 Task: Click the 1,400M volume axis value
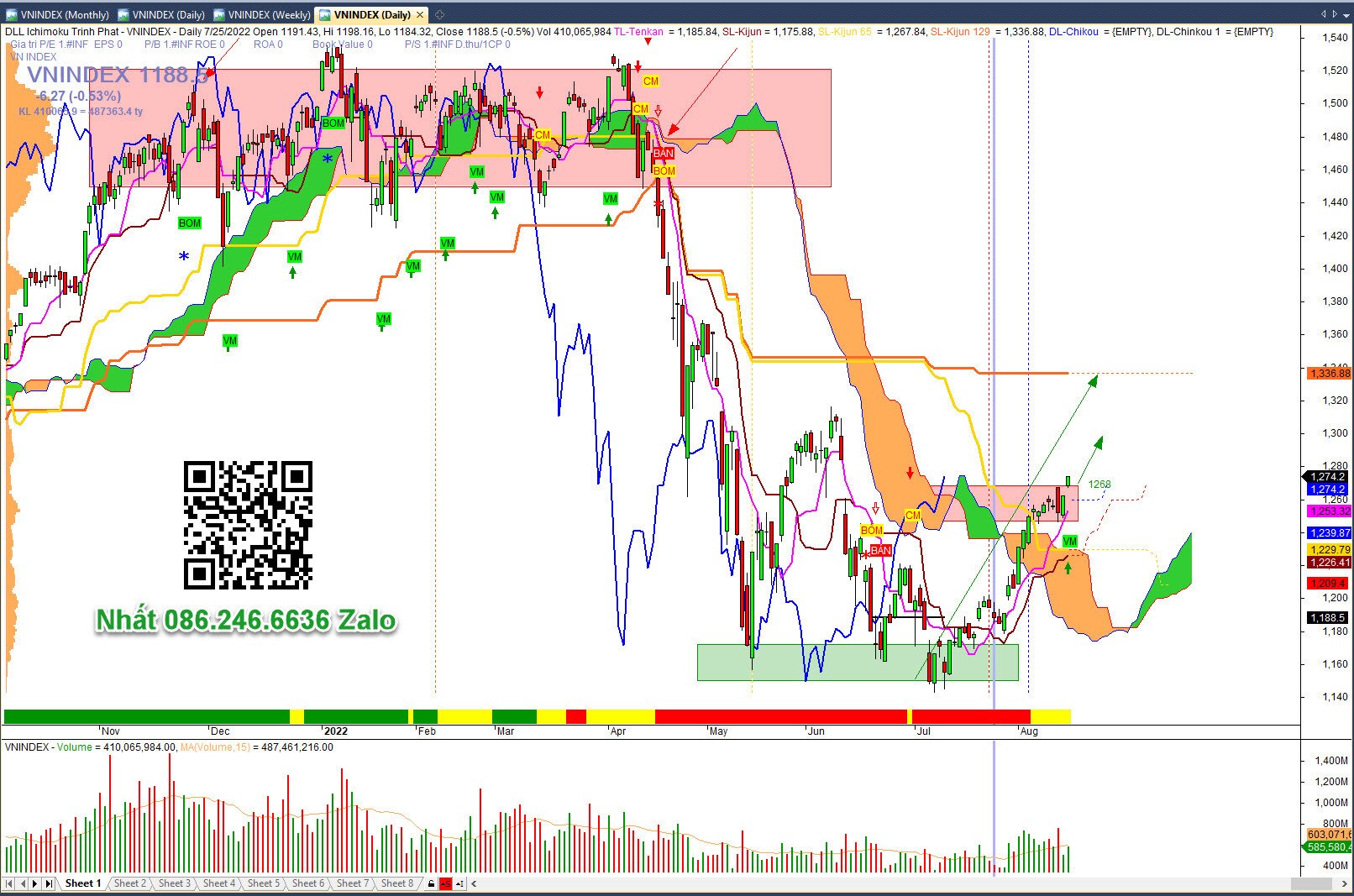(1330, 761)
